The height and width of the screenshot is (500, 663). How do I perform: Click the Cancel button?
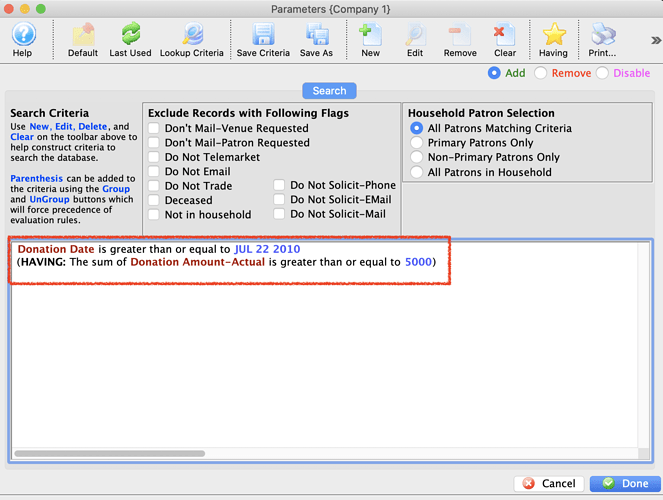549,484
